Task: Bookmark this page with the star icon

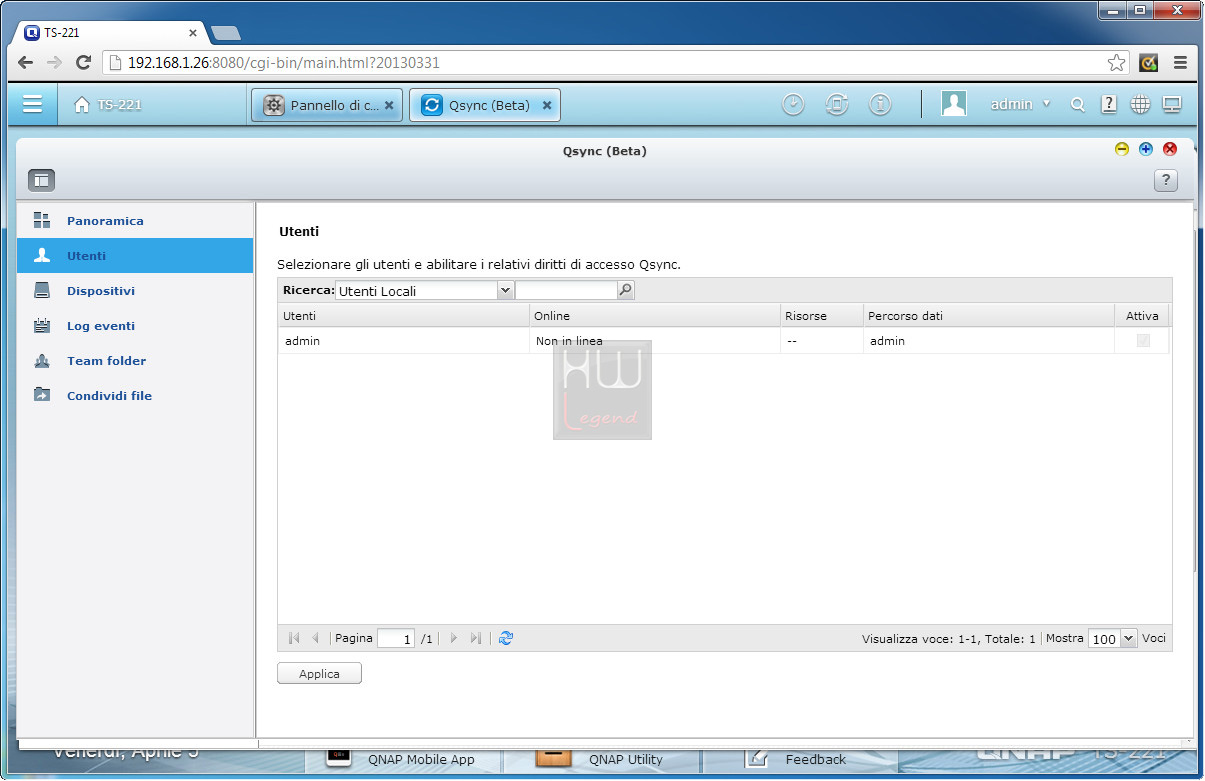Action: (1116, 62)
